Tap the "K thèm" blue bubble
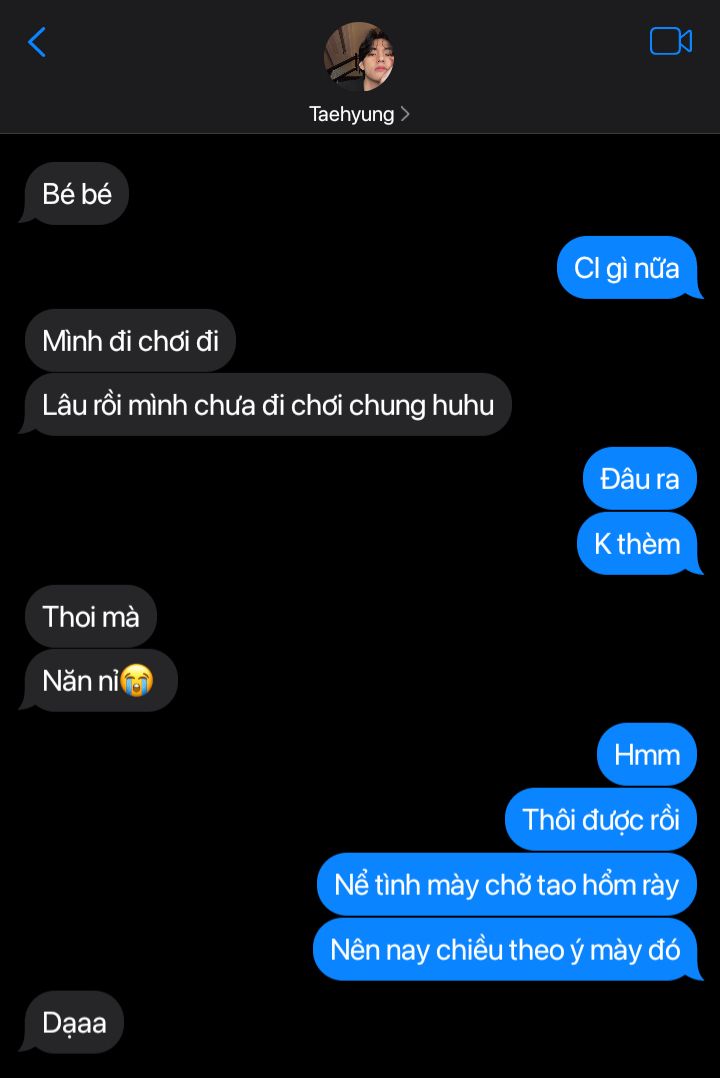 [x=637, y=543]
